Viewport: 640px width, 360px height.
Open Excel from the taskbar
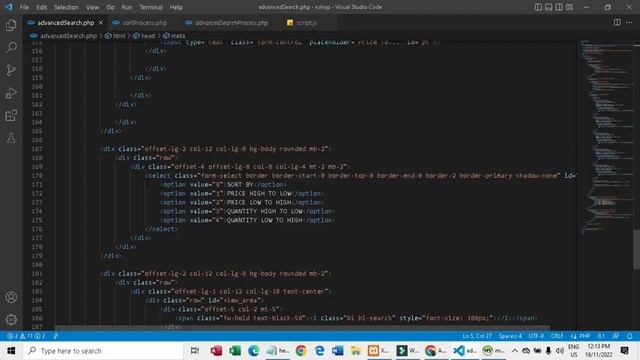(235, 351)
